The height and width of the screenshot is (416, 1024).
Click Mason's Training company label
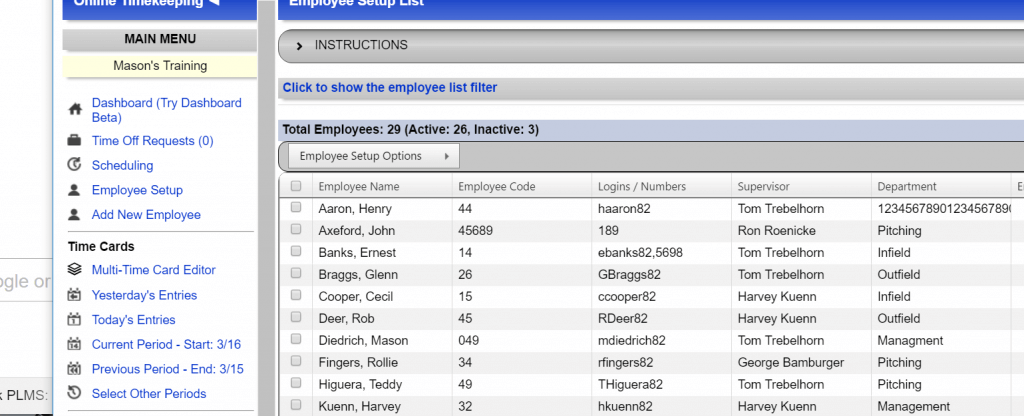(x=160, y=65)
